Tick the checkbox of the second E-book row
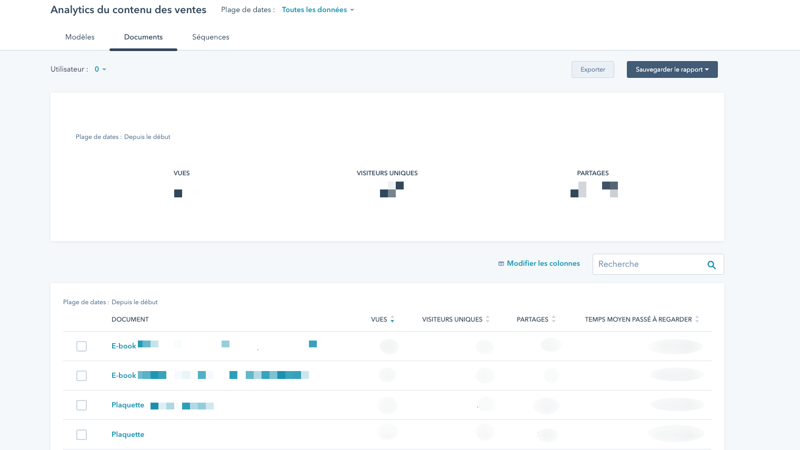Screen dimensions: 800x450 tap(82, 376)
